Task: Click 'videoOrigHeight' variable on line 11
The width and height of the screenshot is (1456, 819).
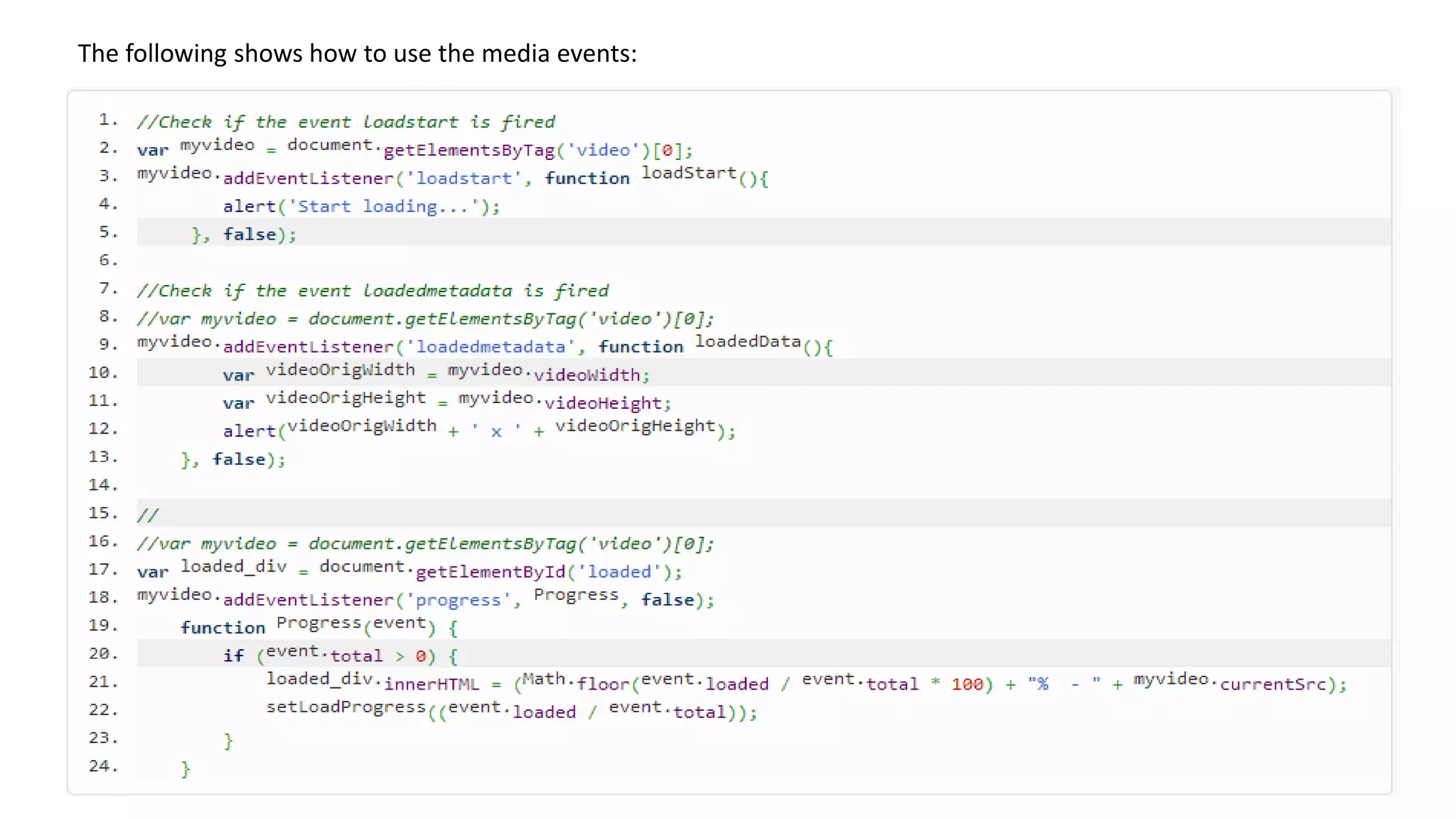Action: [346, 398]
